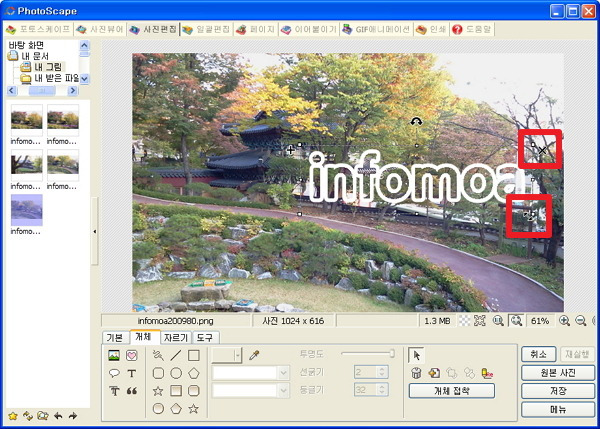Open the GIF애니메이션 tab
Image resolution: width=600 pixels, height=429 pixels.
(376, 29)
